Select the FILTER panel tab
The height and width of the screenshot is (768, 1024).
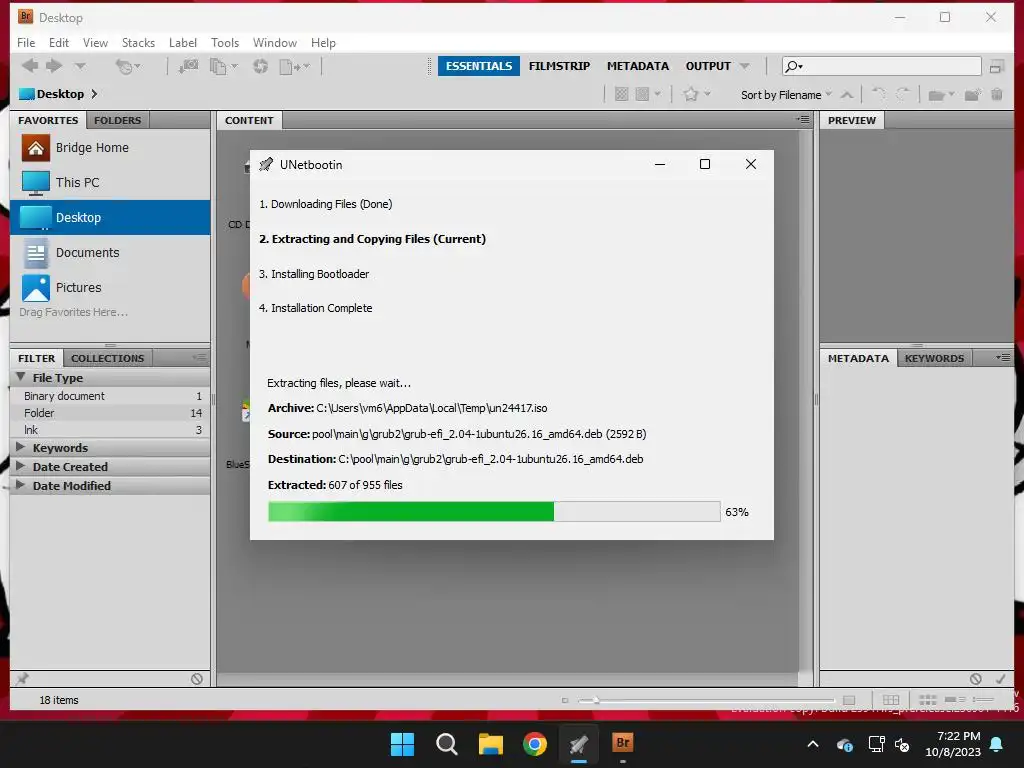[x=37, y=358]
